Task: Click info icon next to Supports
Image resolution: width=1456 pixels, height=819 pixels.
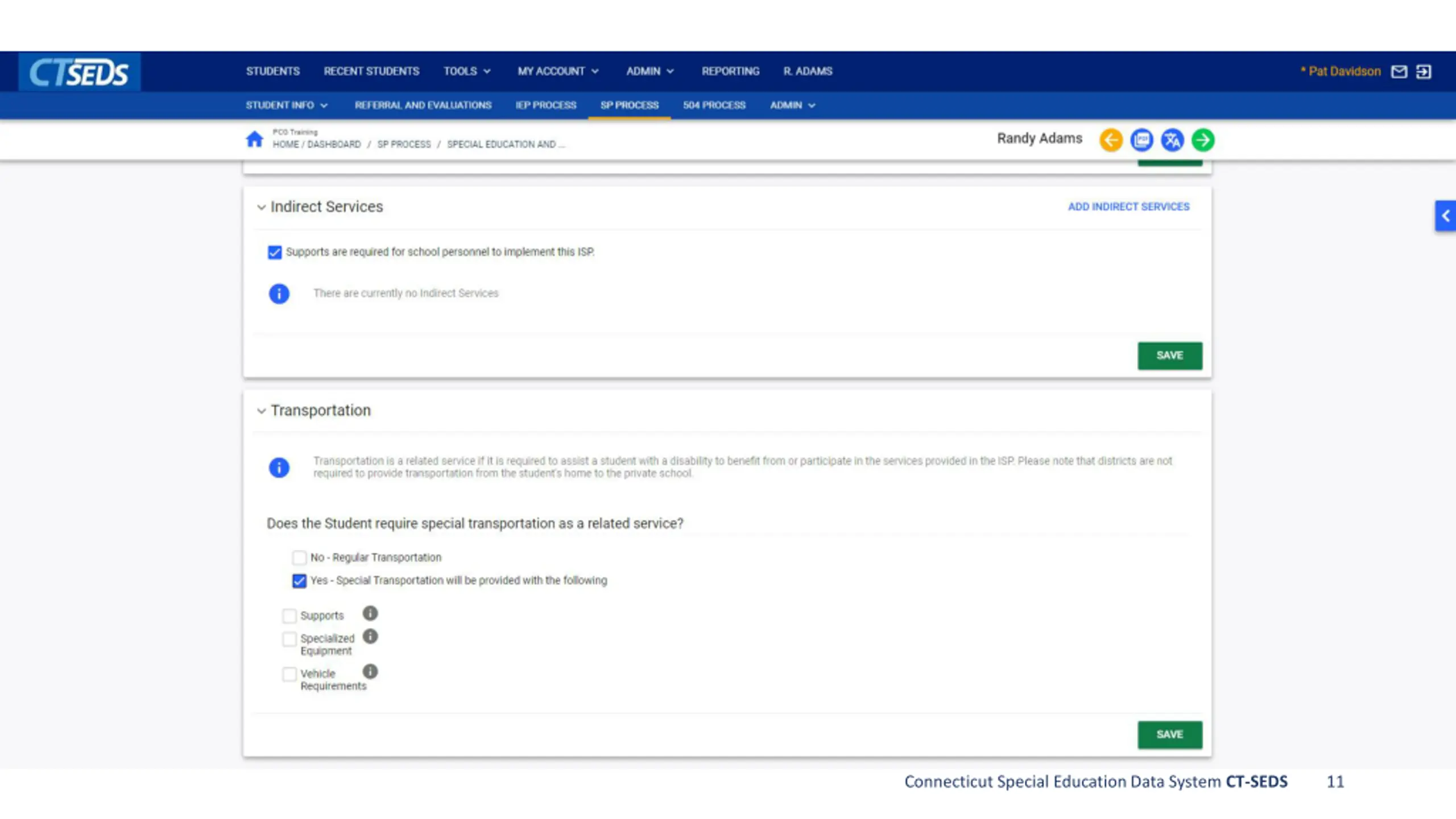Action: pyautogui.click(x=370, y=613)
